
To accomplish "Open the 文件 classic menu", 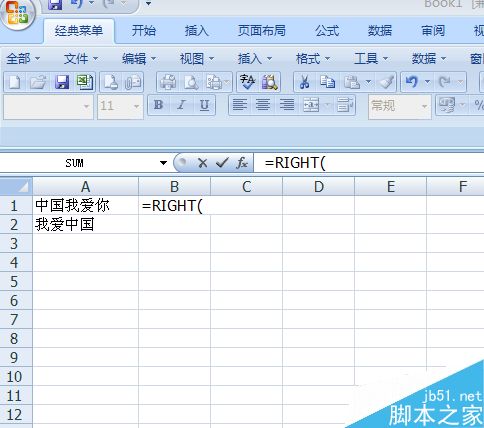I will click(x=81, y=59).
